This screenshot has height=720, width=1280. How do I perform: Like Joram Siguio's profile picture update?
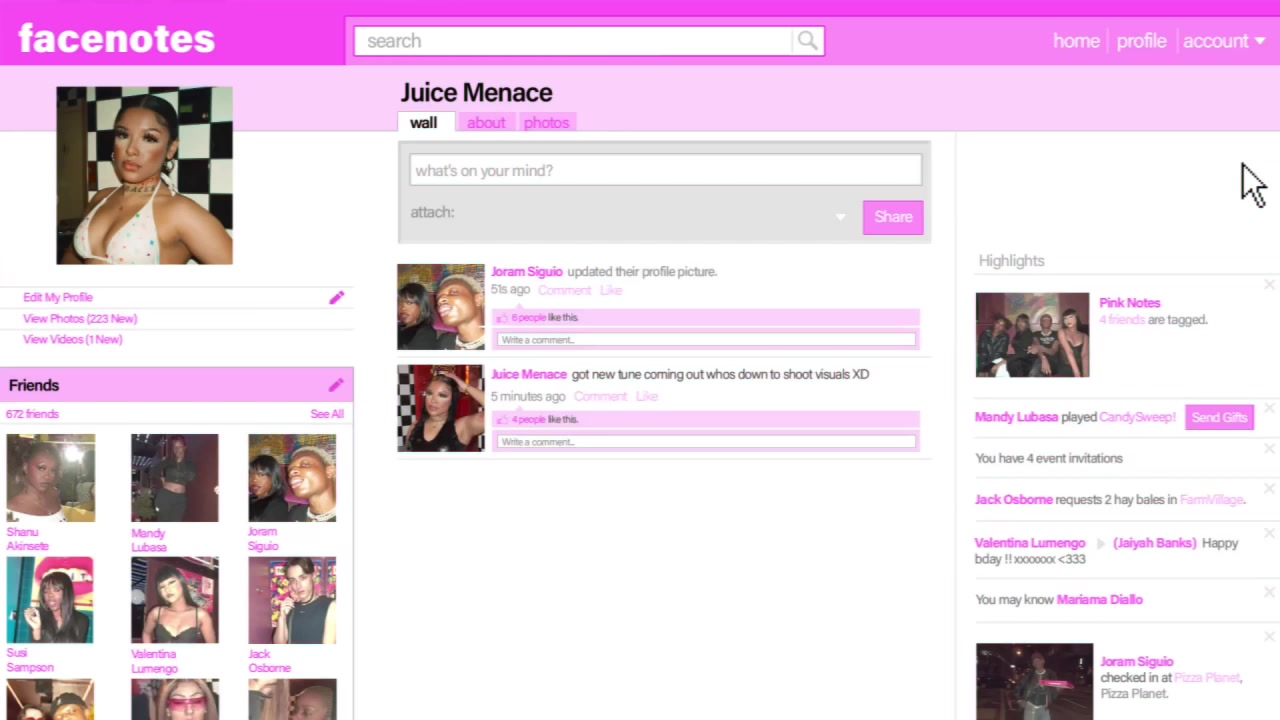[x=611, y=290]
